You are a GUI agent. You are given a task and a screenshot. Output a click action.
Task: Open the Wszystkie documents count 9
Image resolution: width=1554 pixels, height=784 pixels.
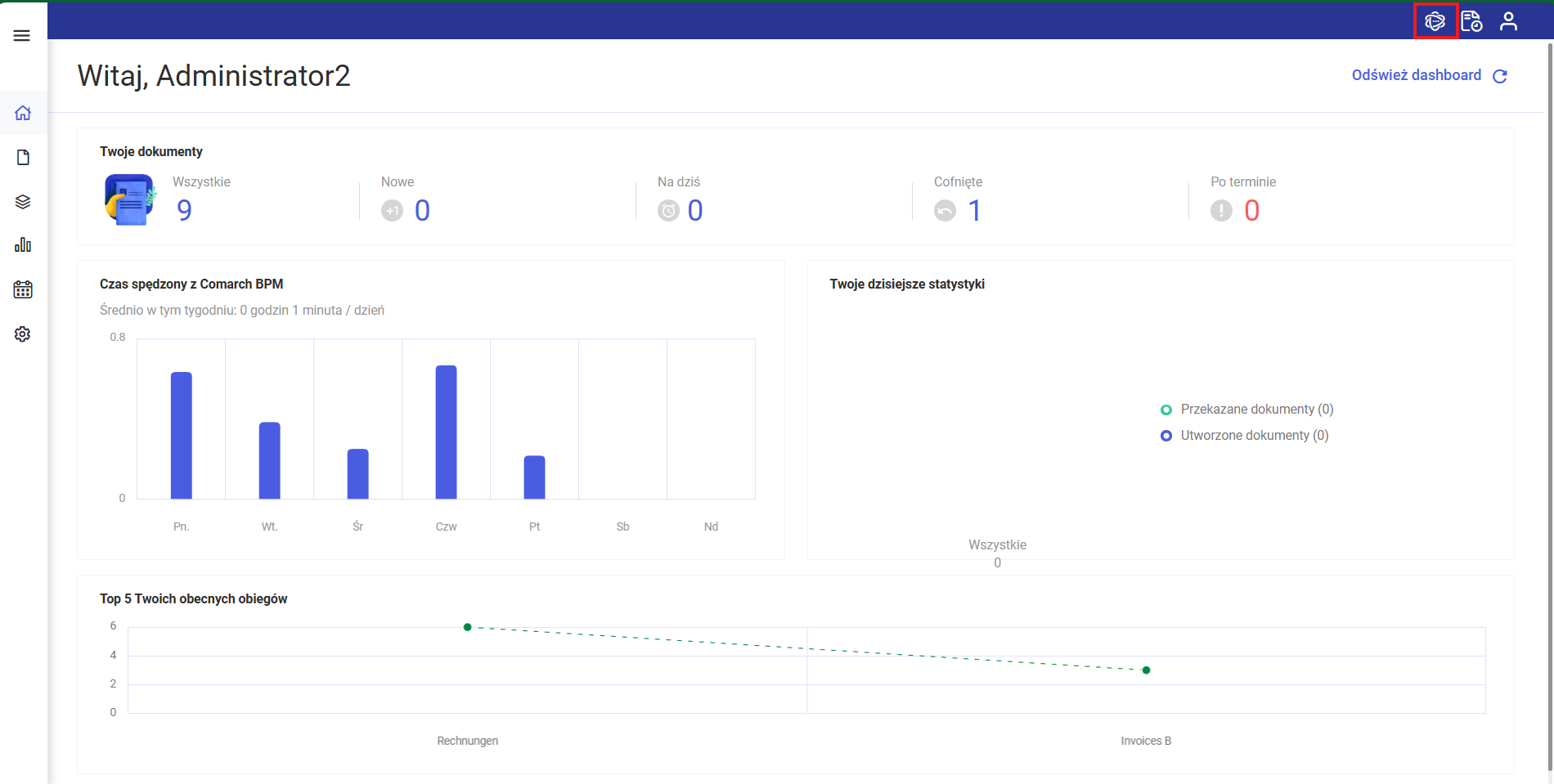pyautogui.click(x=185, y=211)
